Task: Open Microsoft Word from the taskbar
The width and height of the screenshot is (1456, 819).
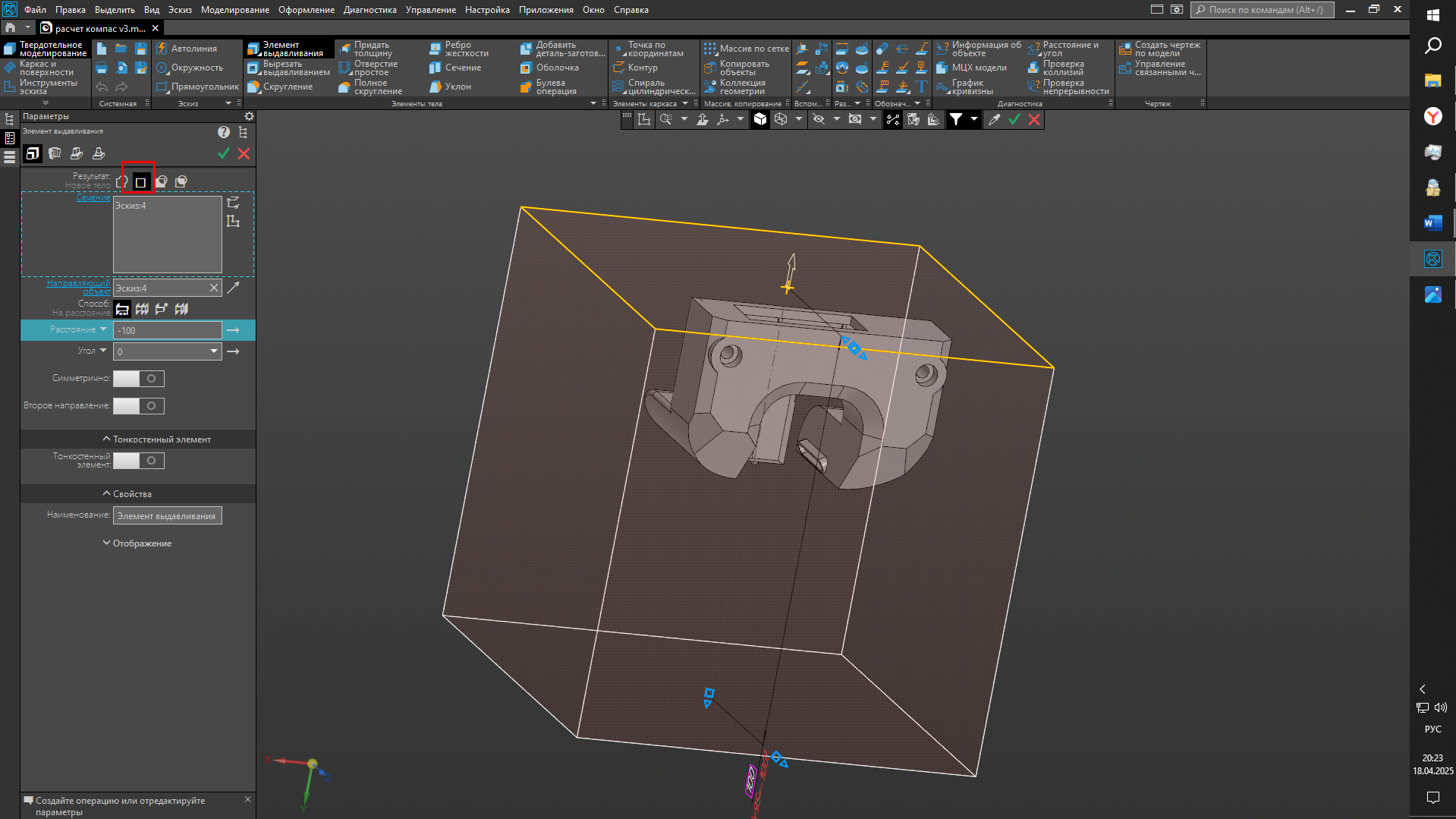Action: click(1432, 223)
